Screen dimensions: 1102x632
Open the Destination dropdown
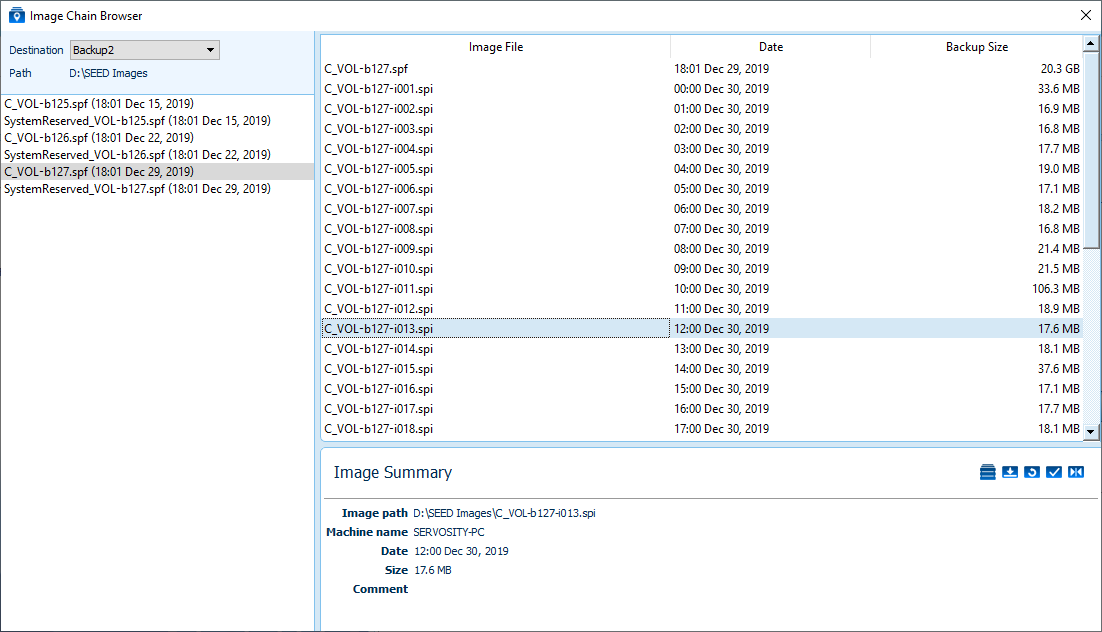click(x=211, y=49)
